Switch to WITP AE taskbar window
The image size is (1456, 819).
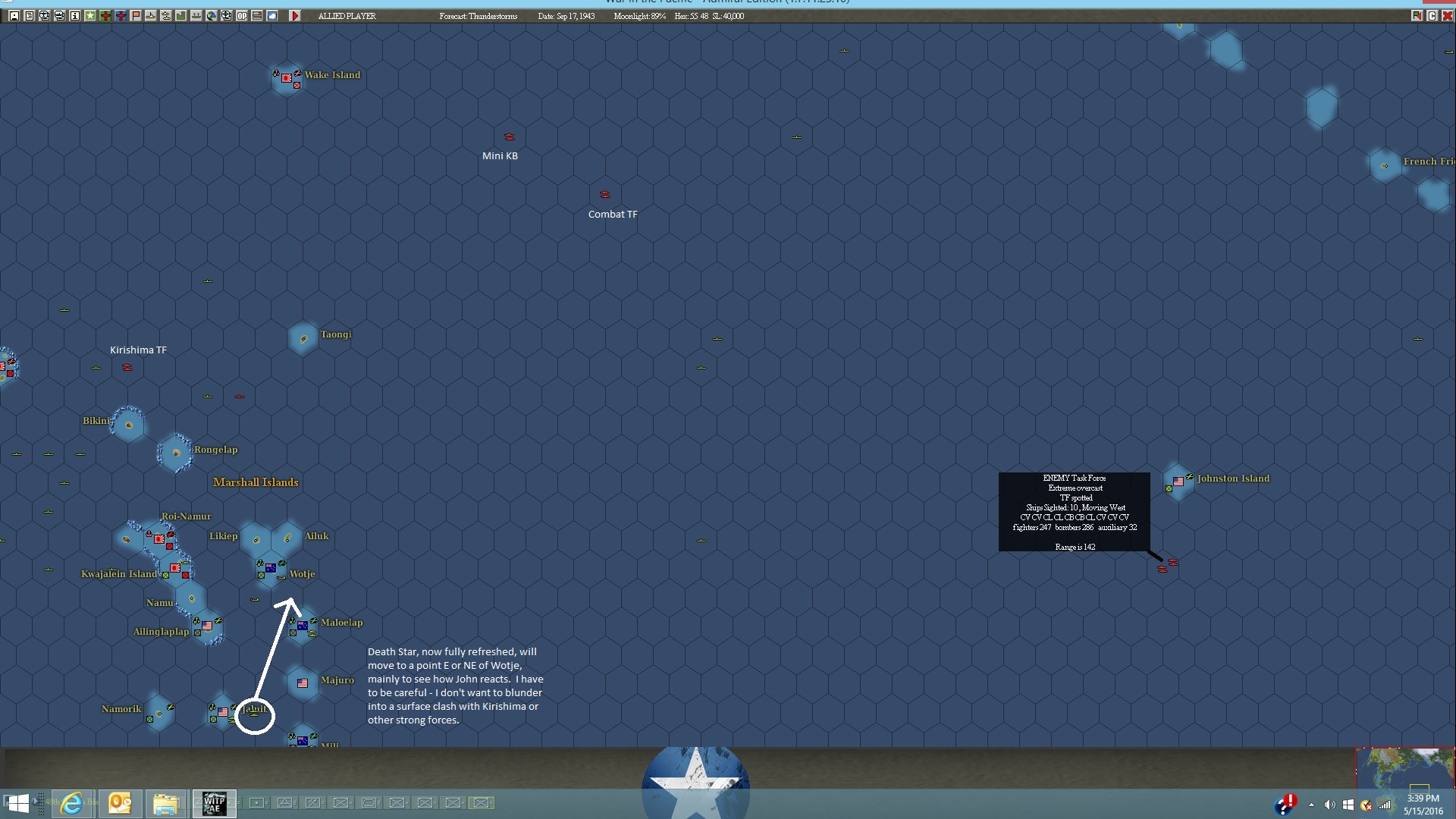214,803
